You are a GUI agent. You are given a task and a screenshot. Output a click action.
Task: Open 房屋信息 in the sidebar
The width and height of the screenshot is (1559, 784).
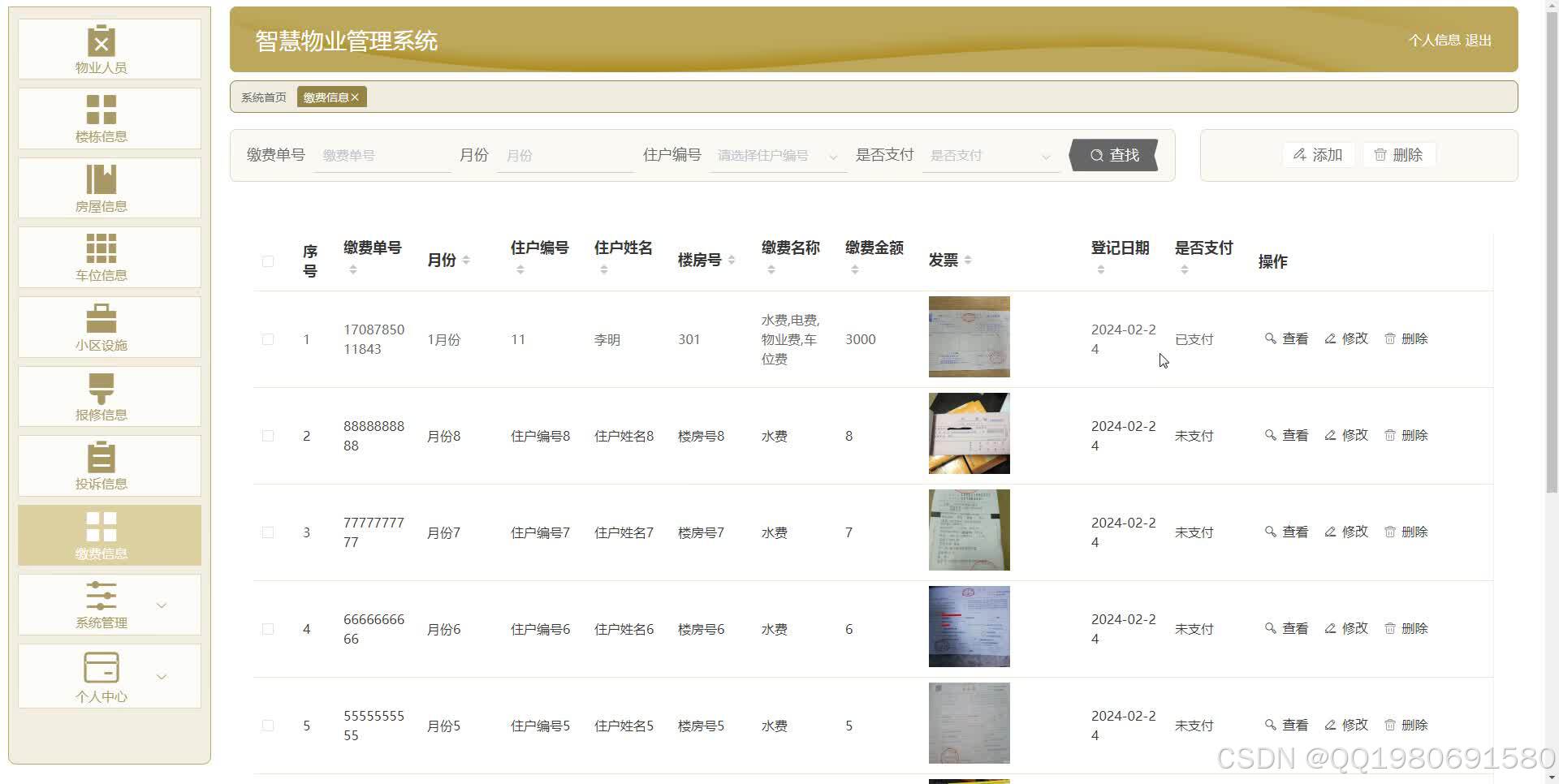[x=101, y=182]
